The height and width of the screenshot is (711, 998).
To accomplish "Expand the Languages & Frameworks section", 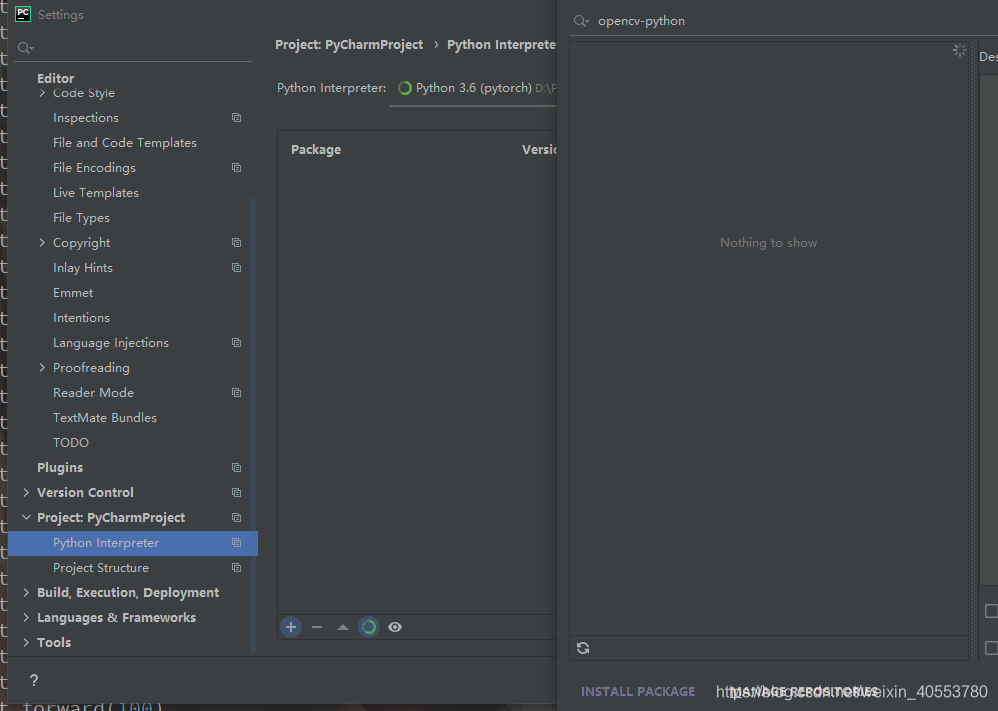I will 26,617.
